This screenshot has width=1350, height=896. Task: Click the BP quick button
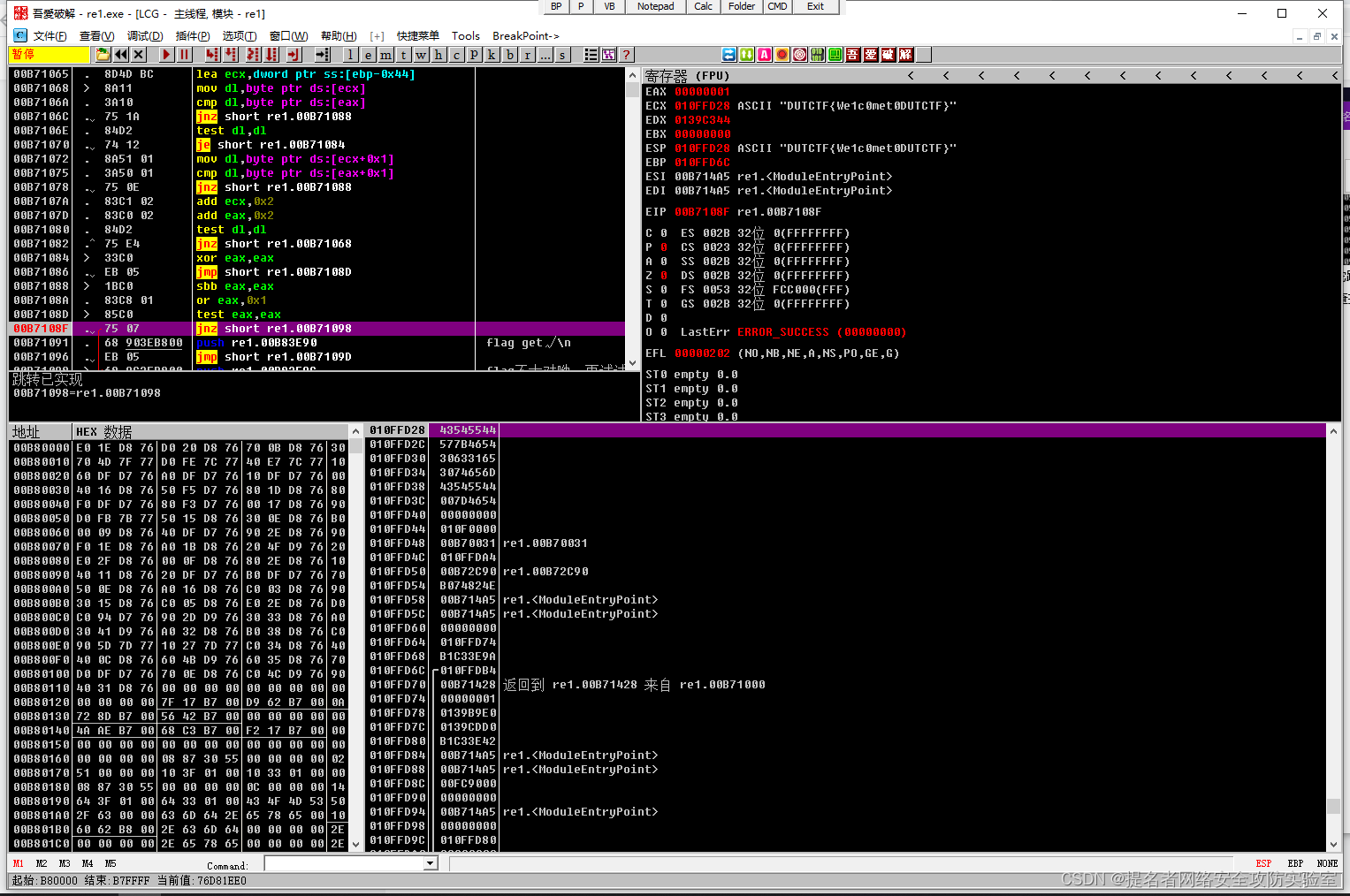(556, 6)
